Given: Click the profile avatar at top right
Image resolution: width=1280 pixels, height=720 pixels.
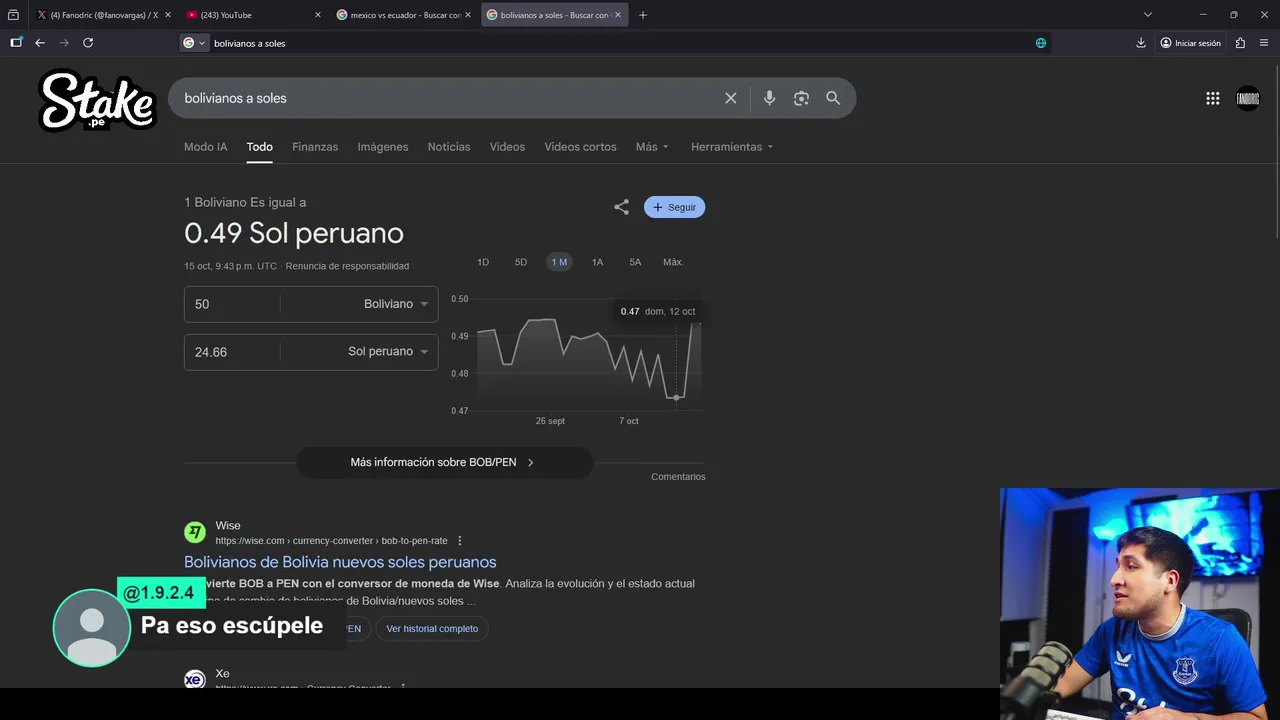Looking at the screenshot, I should [x=1248, y=98].
